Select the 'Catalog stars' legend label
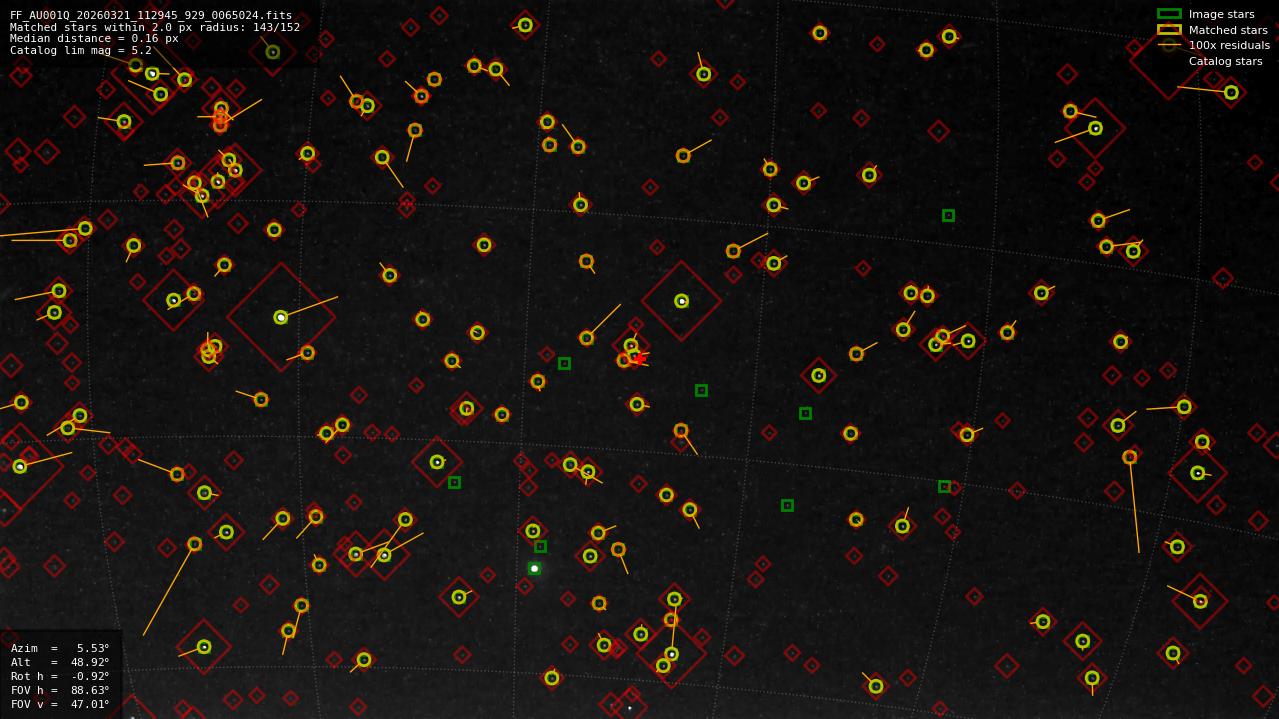Screen dimensions: 1279x719 pos(1225,61)
